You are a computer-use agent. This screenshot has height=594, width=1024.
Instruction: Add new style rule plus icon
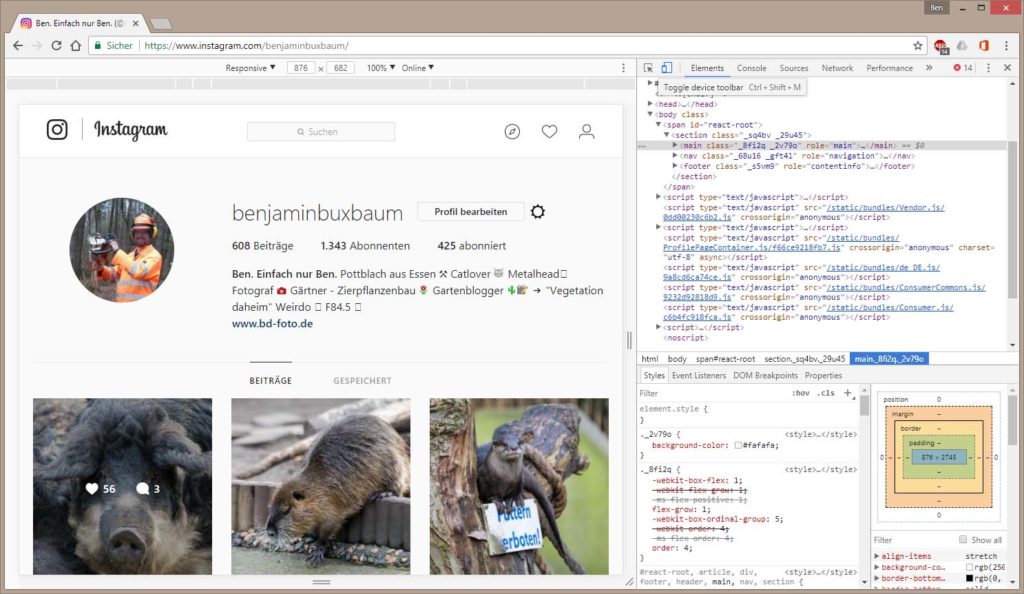click(x=848, y=393)
